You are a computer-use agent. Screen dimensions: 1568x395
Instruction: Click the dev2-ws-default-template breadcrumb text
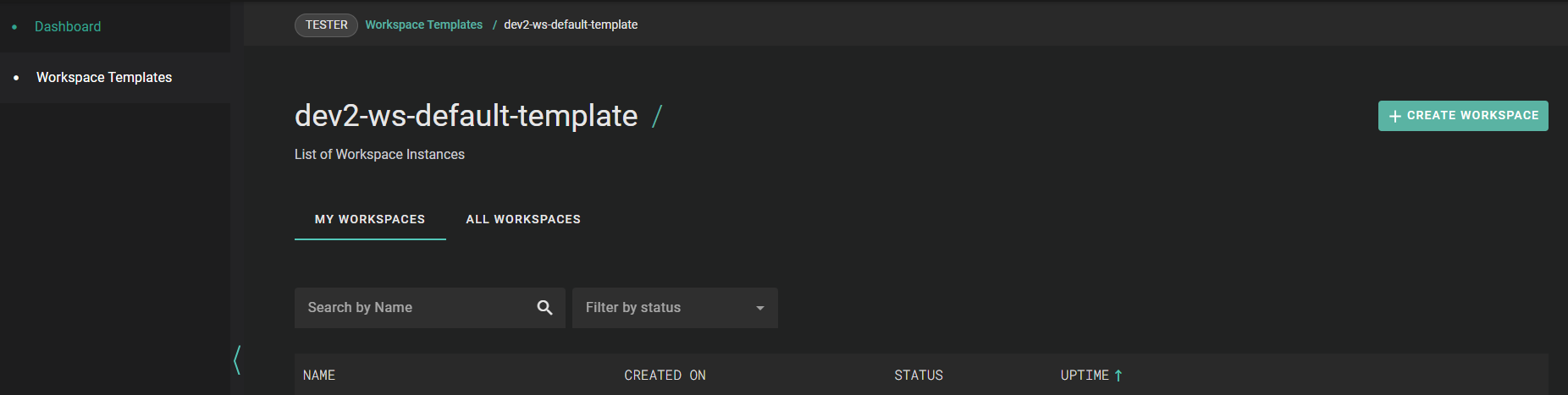[x=571, y=25]
